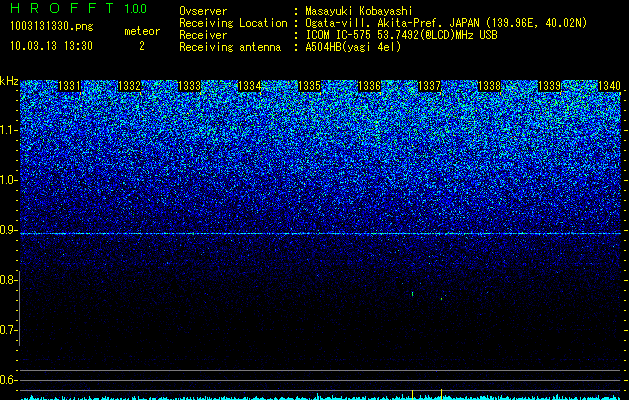Click the 0.7 frequency axis label
This screenshot has height=400, width=629.
coord(7,330)
